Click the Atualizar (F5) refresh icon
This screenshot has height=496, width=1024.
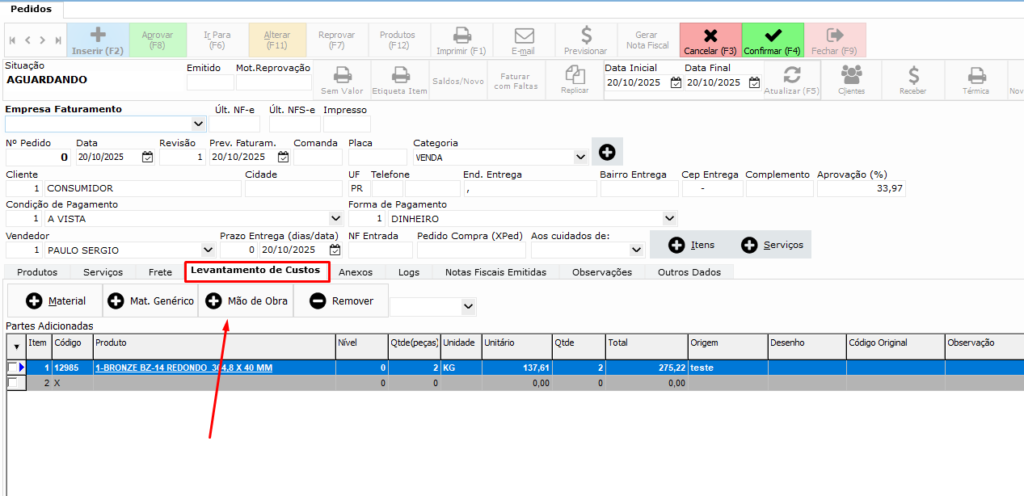click(x=791, y=76)
